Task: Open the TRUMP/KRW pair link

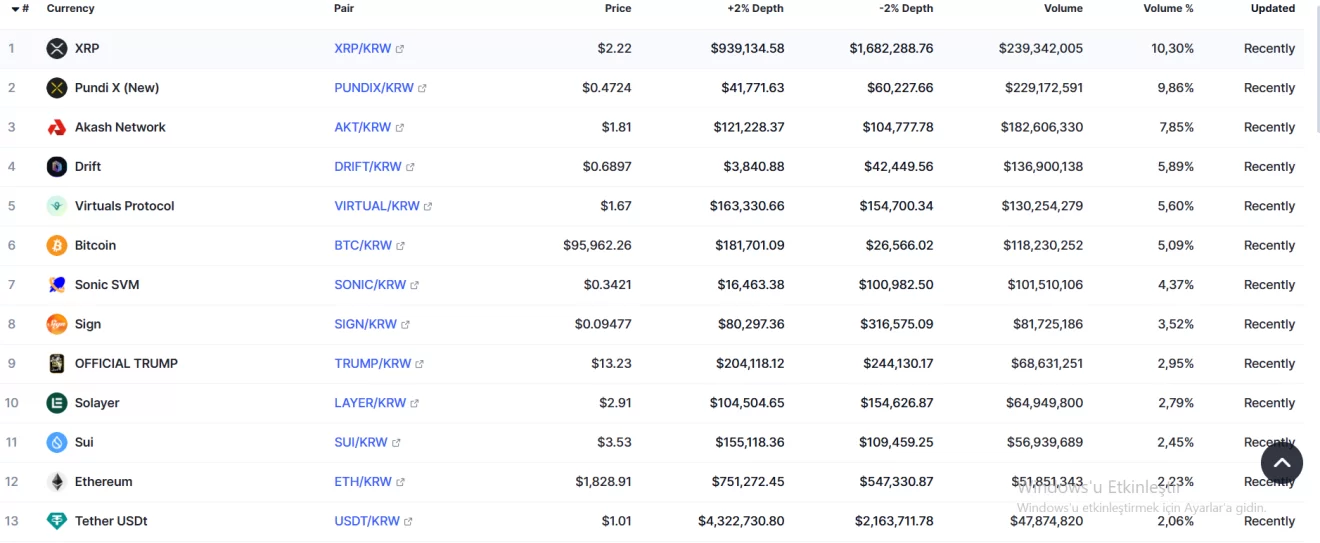Action: pyautogui.click(x=372, y=364)
